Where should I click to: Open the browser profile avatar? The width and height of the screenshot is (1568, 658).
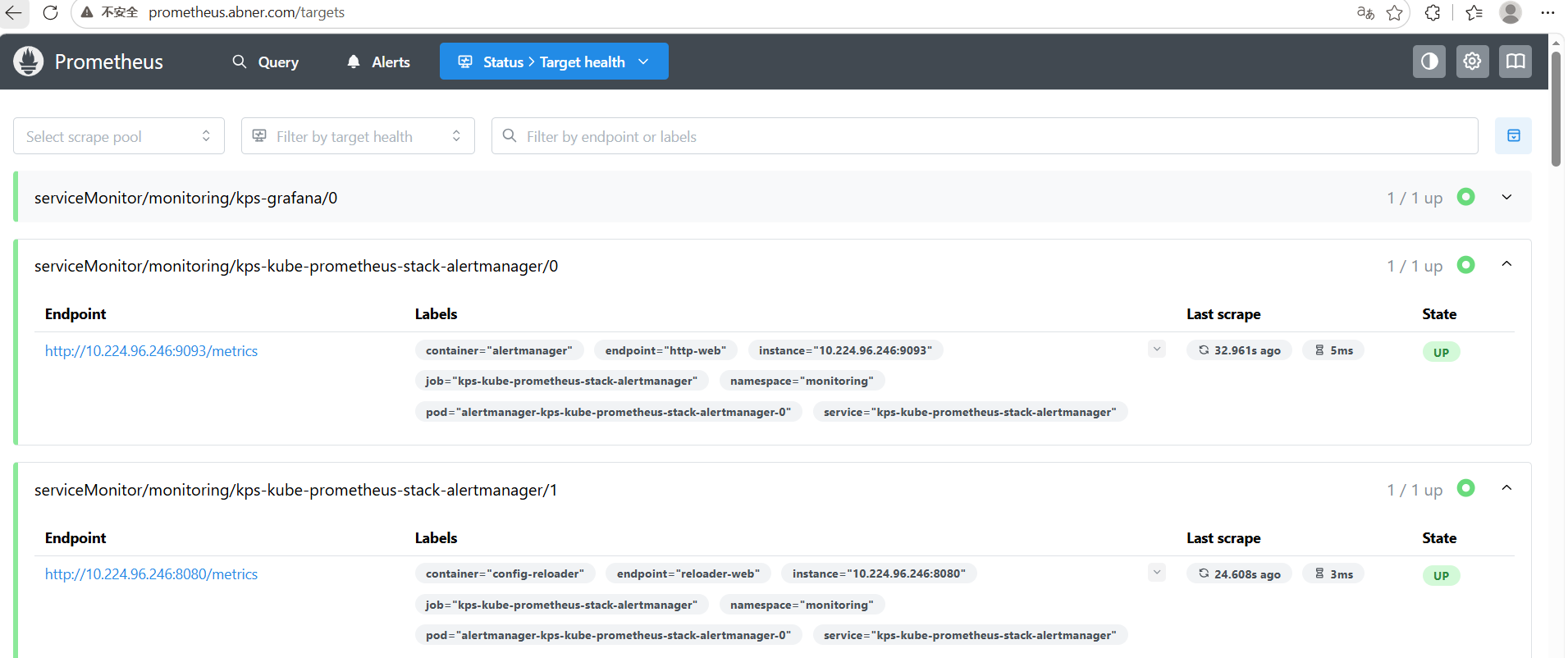pyautogui.click(x=1511, y=12)
